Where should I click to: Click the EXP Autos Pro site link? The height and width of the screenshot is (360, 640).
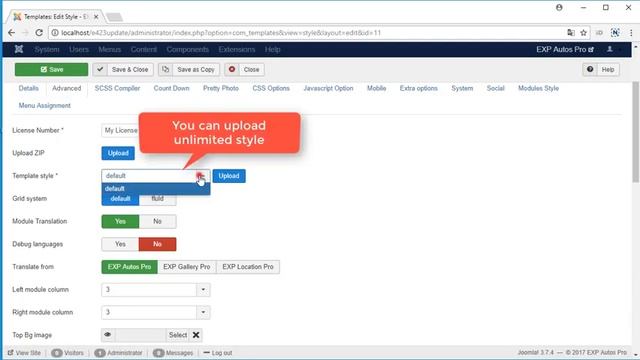point(565,49)
